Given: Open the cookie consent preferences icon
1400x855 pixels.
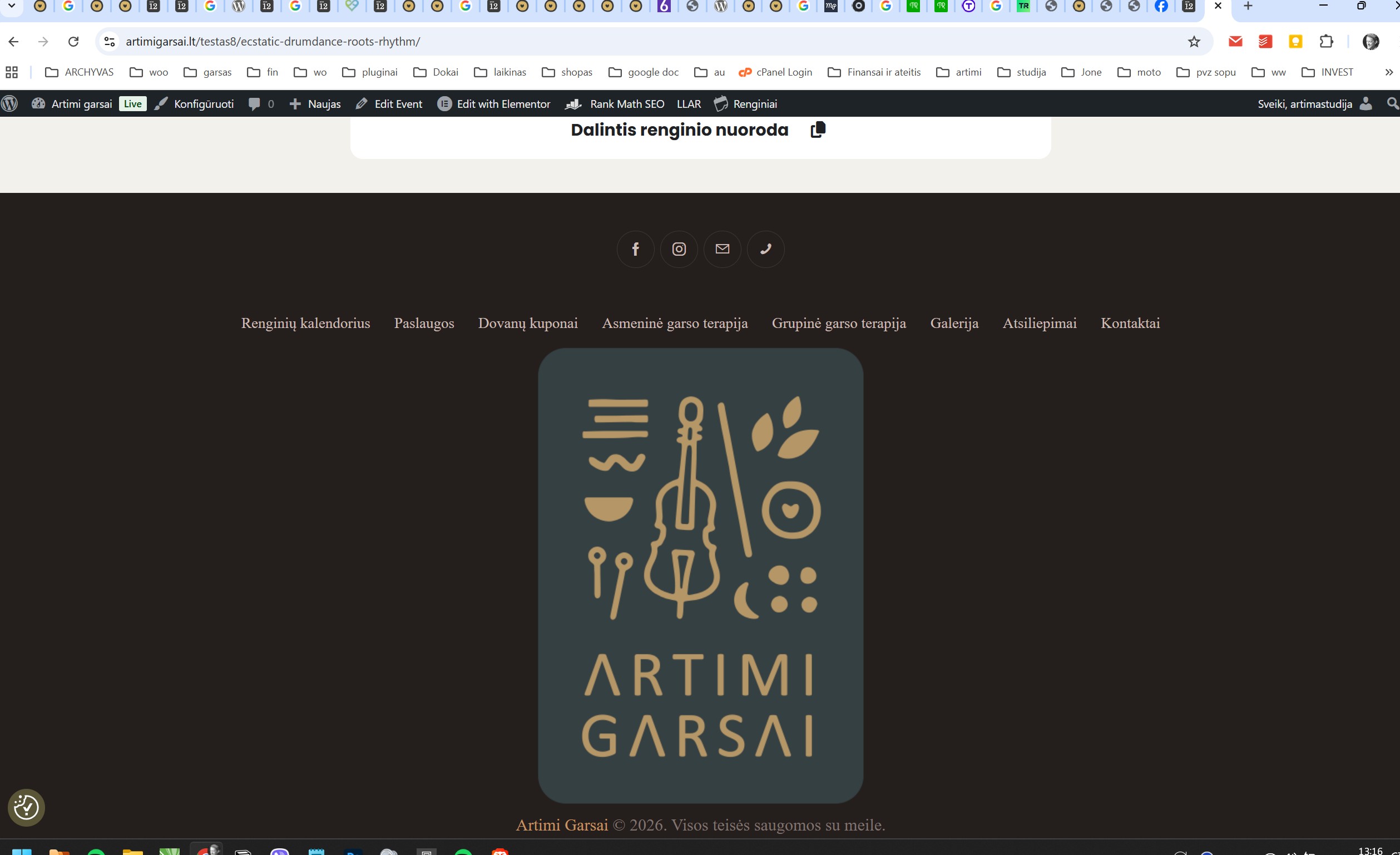Looking at the screenshot, I should [x=26, y=807].
